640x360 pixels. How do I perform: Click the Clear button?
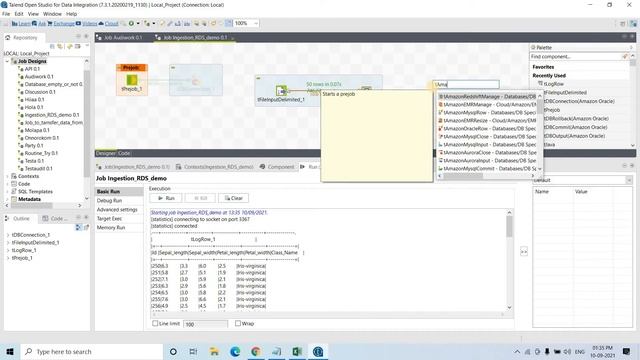tap(233, 198)
